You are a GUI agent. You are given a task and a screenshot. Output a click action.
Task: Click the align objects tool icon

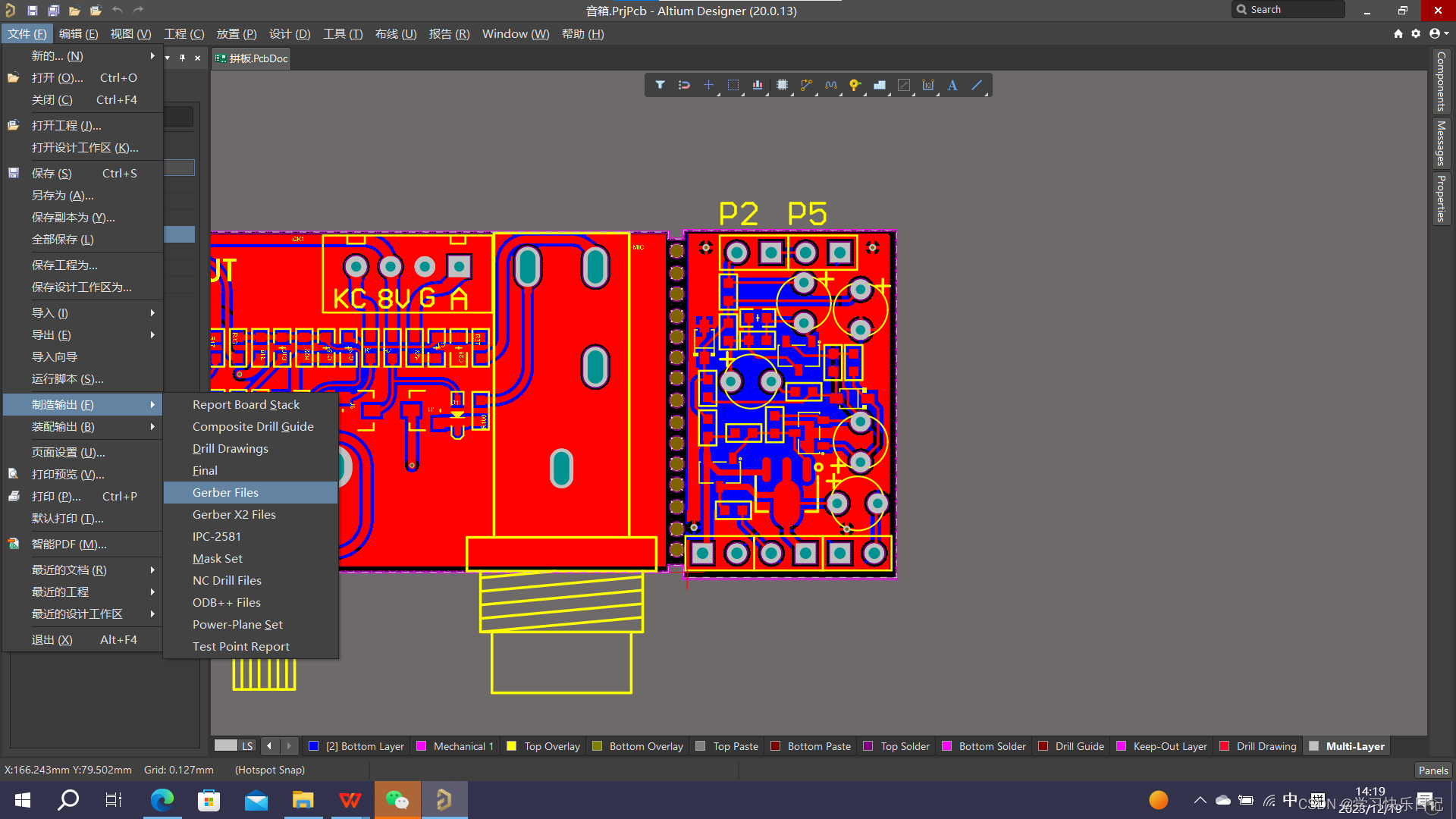click(758, 85)
